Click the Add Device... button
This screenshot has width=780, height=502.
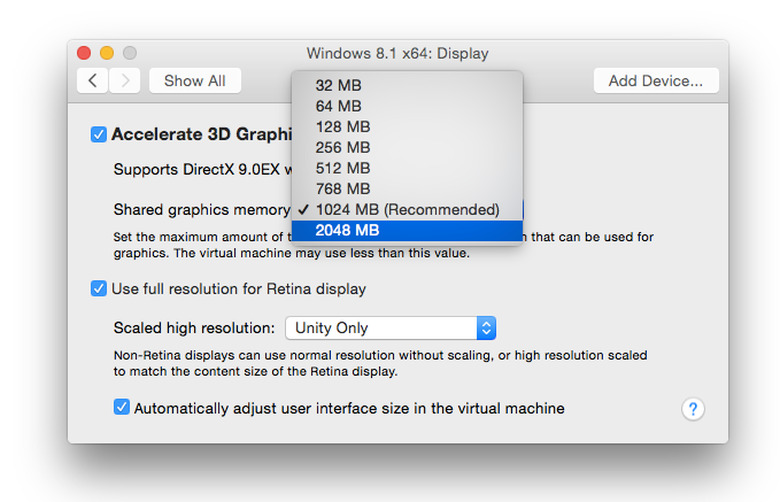pyautogui.click(x=656, y=81)
